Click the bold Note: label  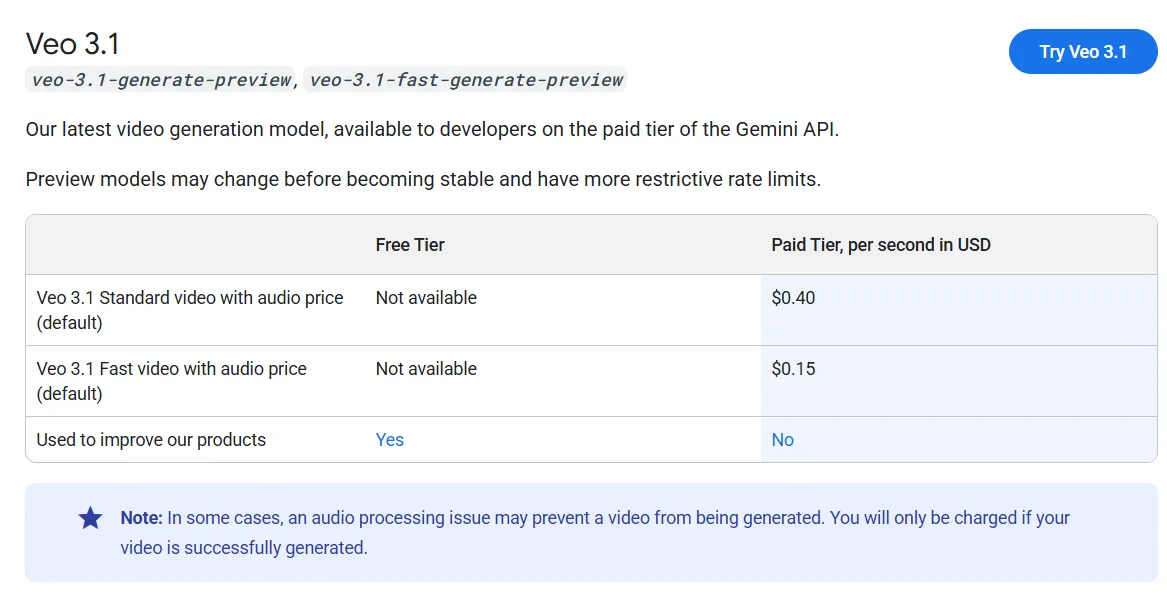coord(141,518)
